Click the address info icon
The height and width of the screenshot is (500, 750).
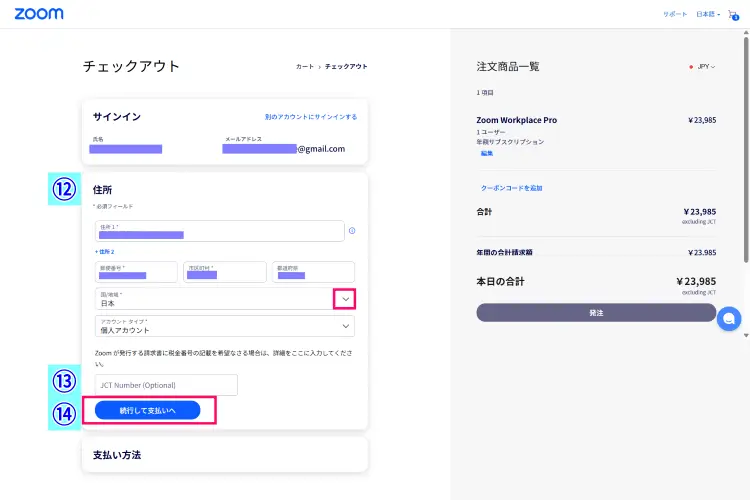pyautogui.click(x=352, y=231)
